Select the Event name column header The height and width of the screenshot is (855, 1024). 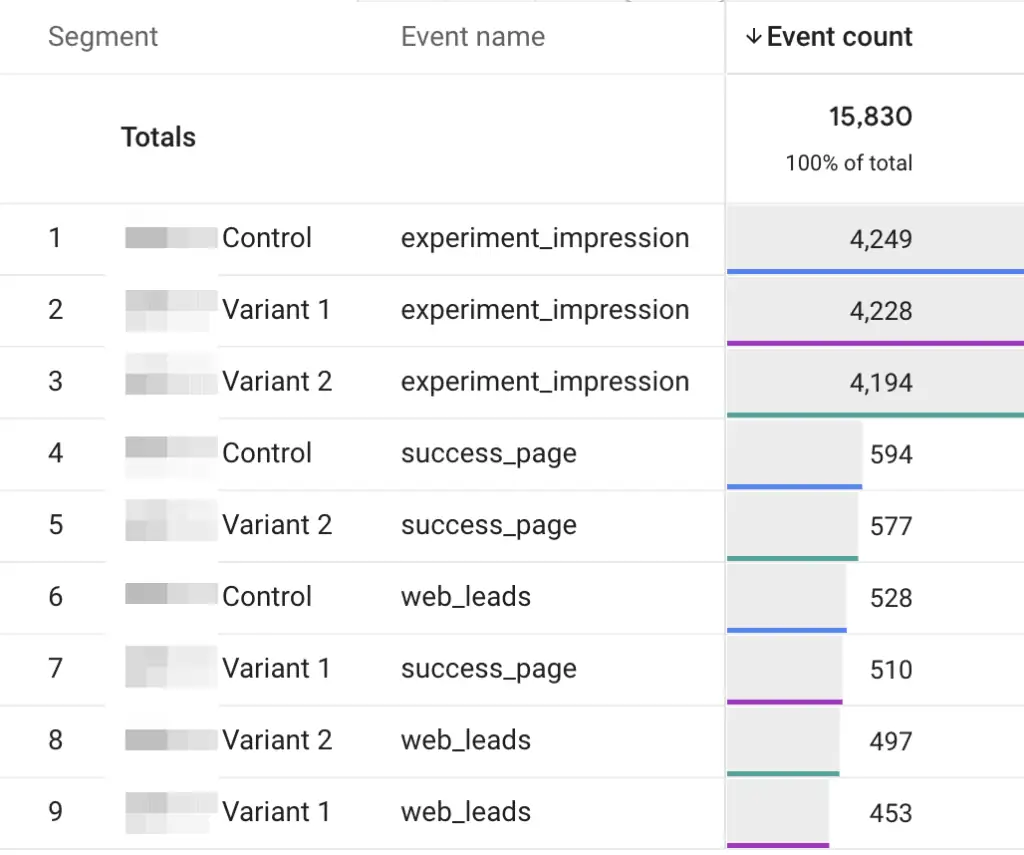pyautogui.click(x=472, y=36)
